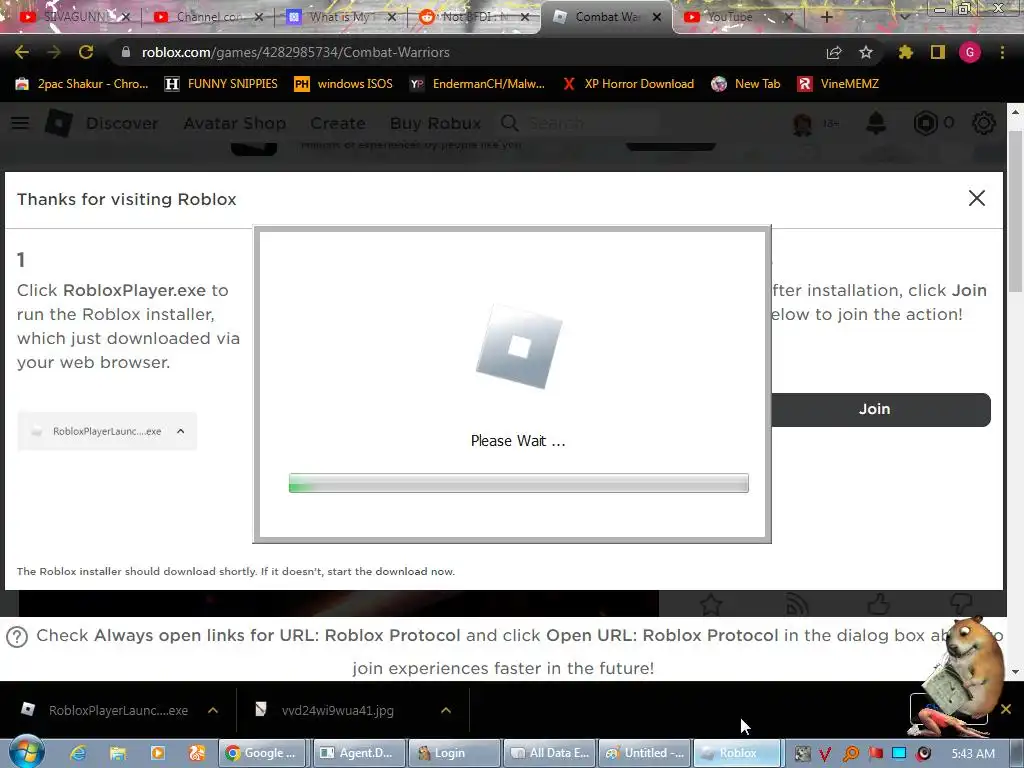Switch to Roblox taskbar window

click(737, 753)
